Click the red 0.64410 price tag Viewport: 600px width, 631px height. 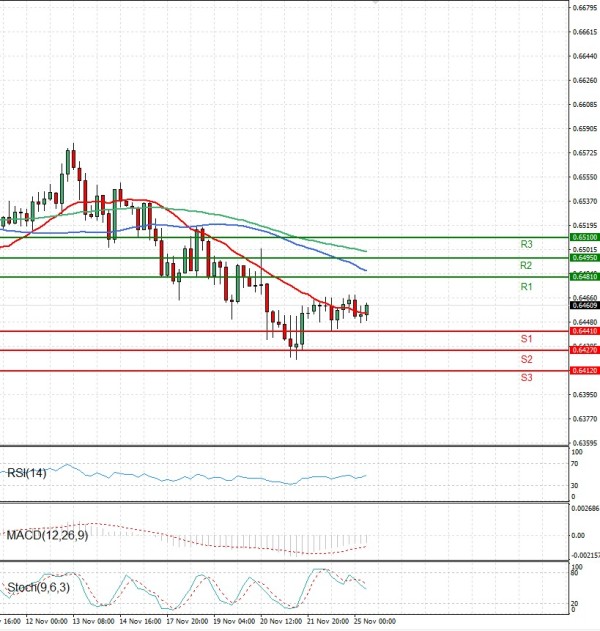(x=584, y=331)
